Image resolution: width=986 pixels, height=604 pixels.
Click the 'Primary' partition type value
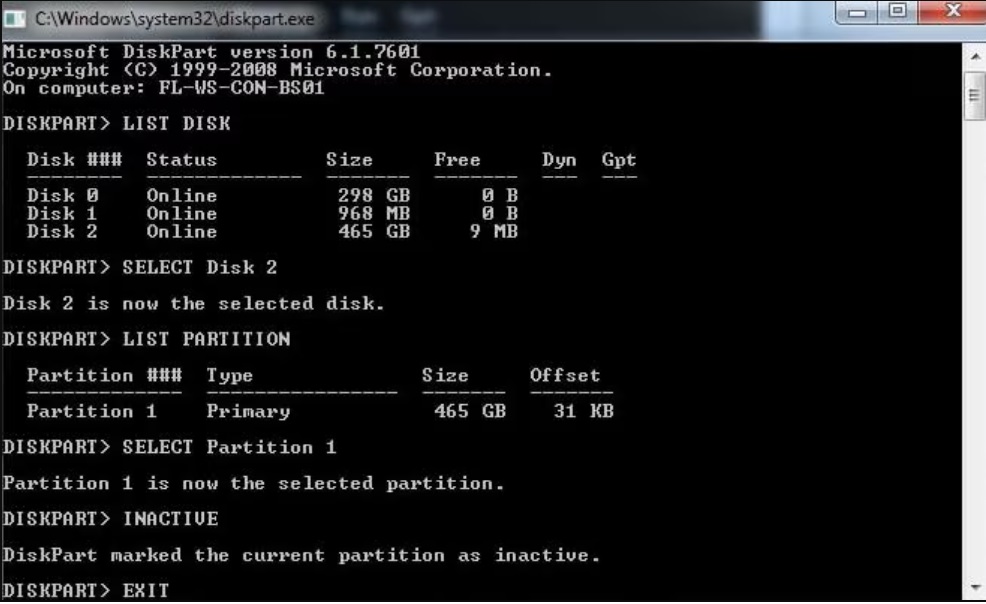coord(248,412)
